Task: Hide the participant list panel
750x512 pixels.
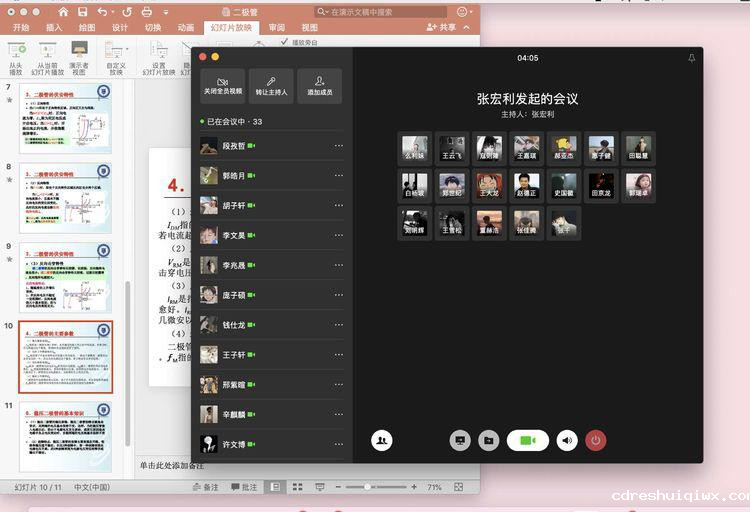Action: tap(381, 440)
